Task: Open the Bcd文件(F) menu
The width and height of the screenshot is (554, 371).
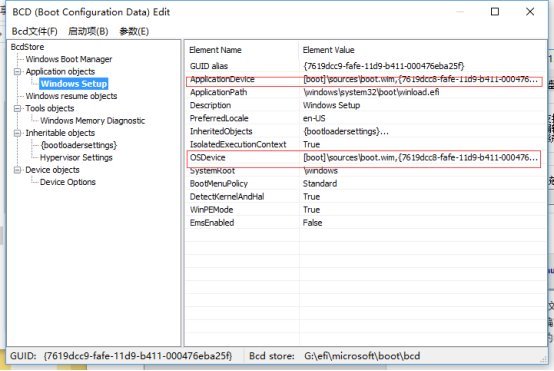Action: point(35,31)
